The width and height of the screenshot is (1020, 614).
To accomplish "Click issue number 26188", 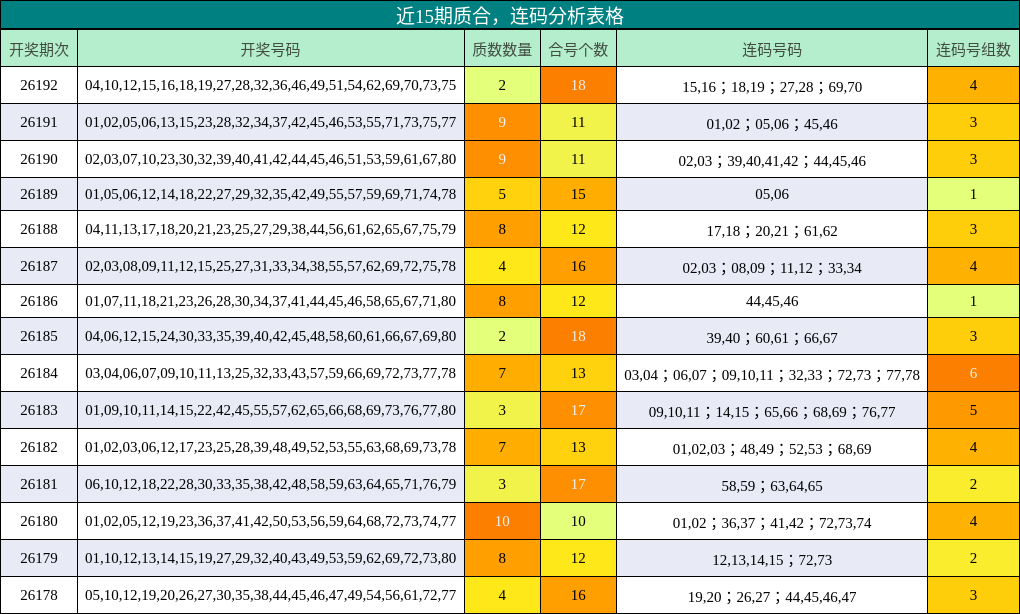I will tap(39, 230).
